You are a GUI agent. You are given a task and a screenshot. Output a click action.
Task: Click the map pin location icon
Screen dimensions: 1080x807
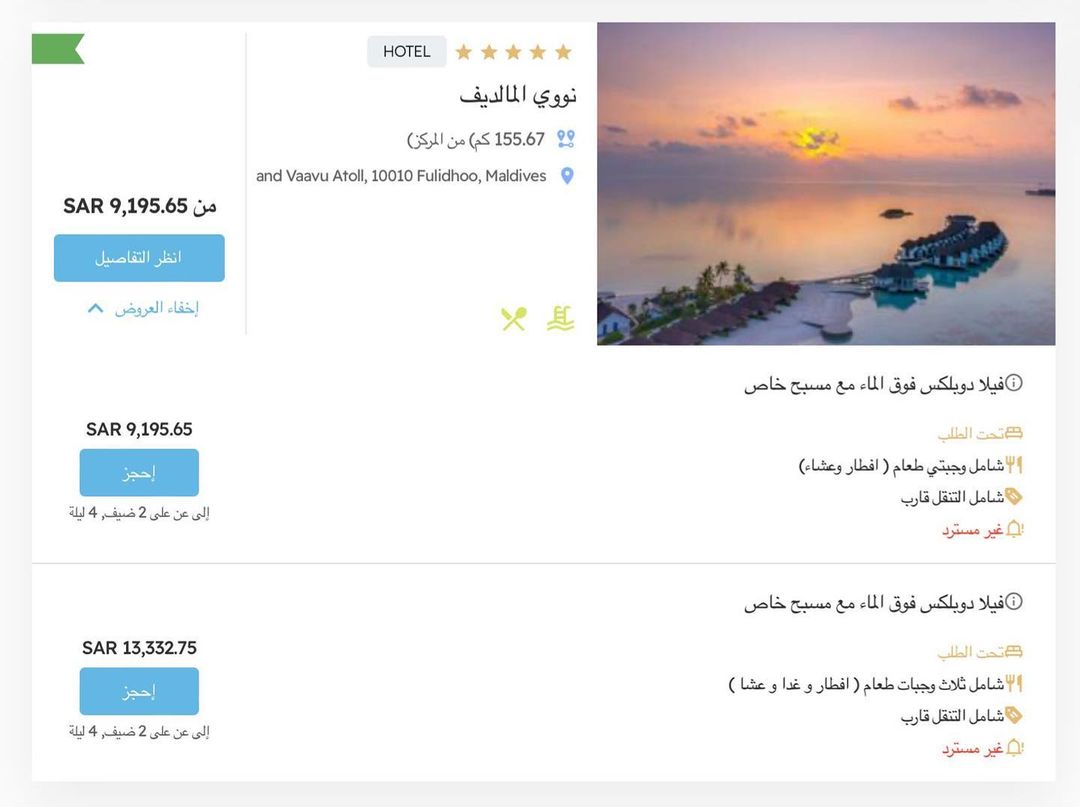tap(567, 176)
